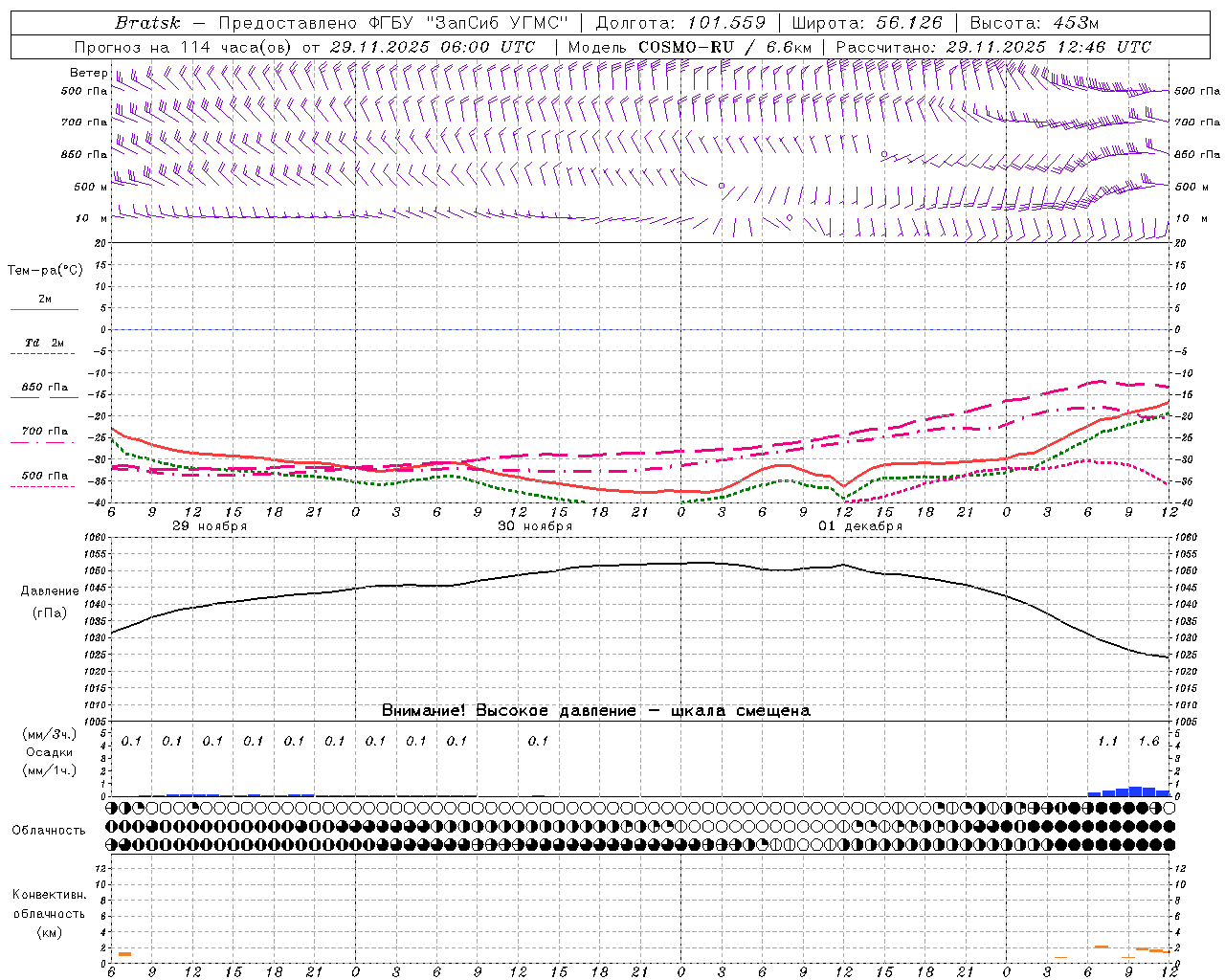Click the text Прогноз на 114 часа(ов)

184,47
